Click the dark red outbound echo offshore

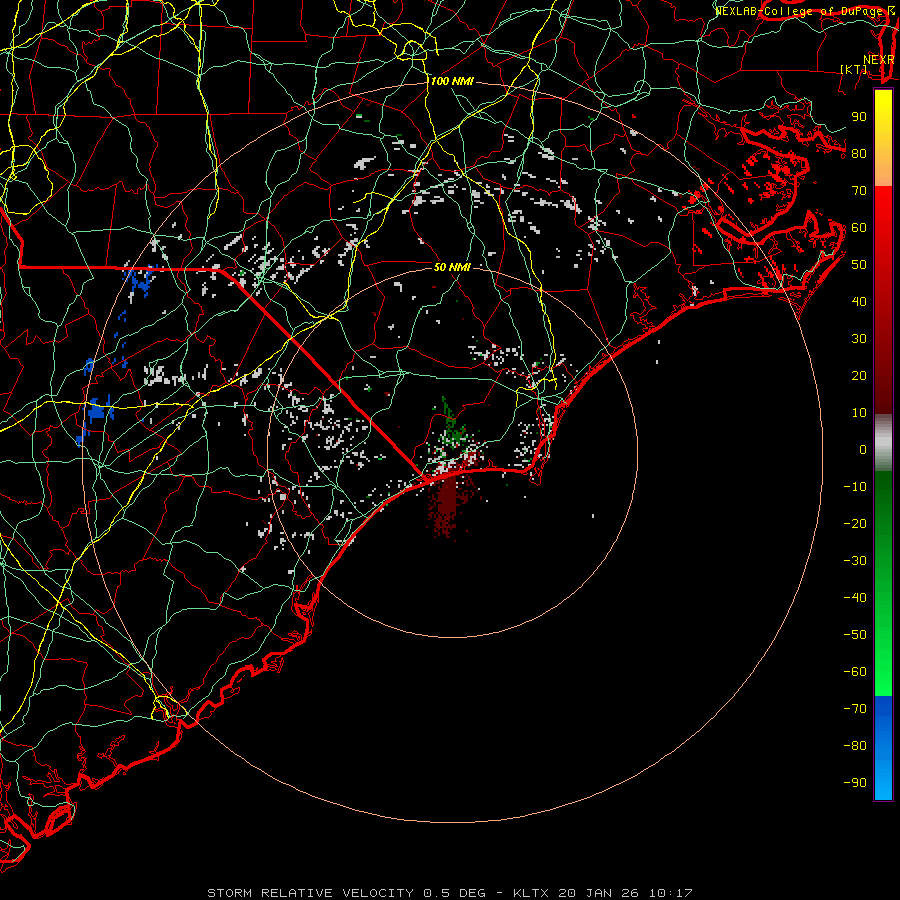tap(447, 504)
